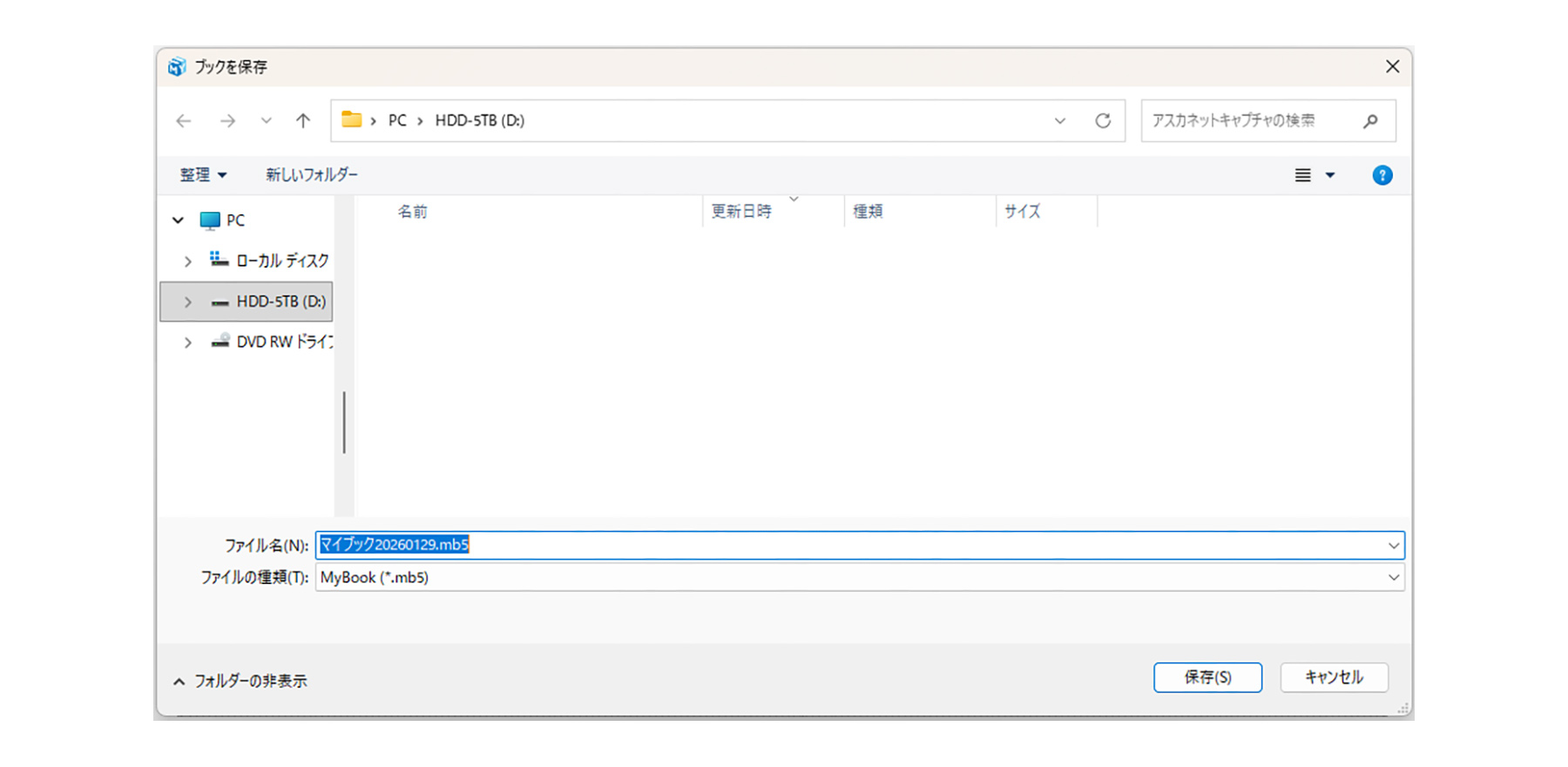The height and width of the screenshot is (767, 1568).
Task: Collapse the PC tree node
Action: [x=178, y=221]
